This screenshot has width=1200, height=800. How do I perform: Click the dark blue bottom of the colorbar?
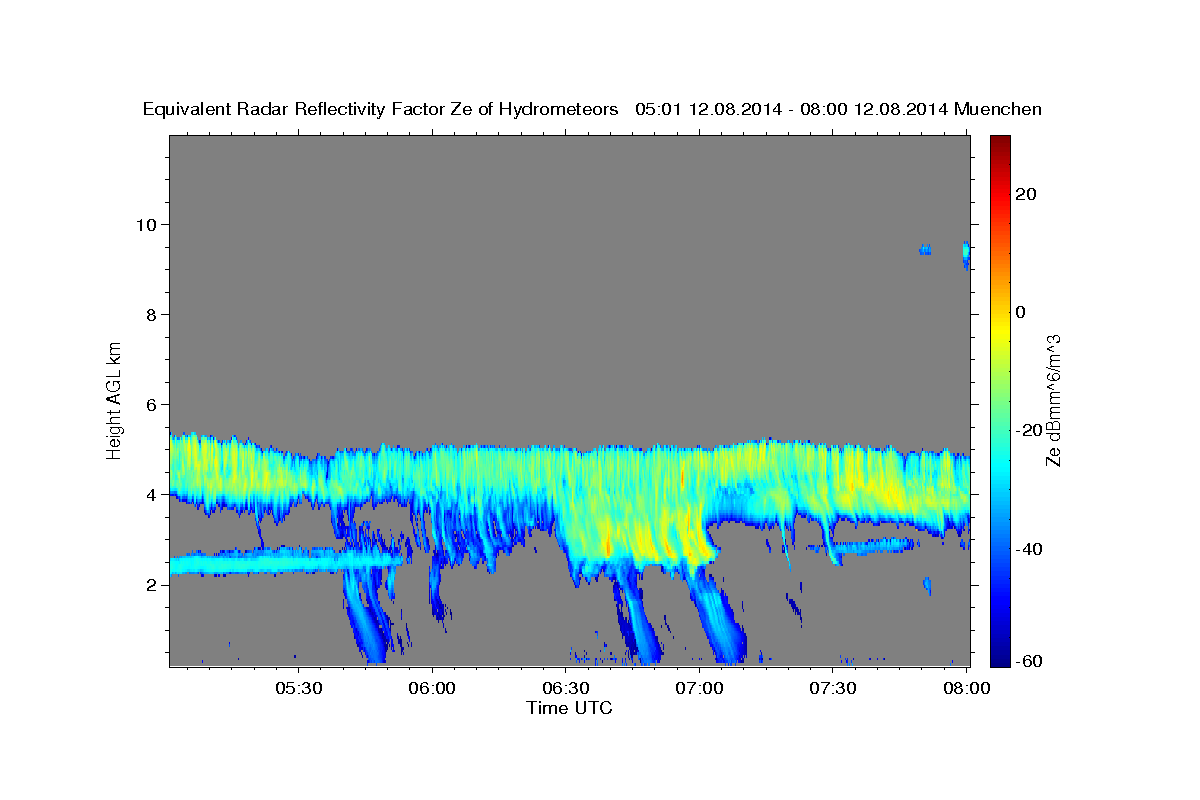click(x=999, y=654)
